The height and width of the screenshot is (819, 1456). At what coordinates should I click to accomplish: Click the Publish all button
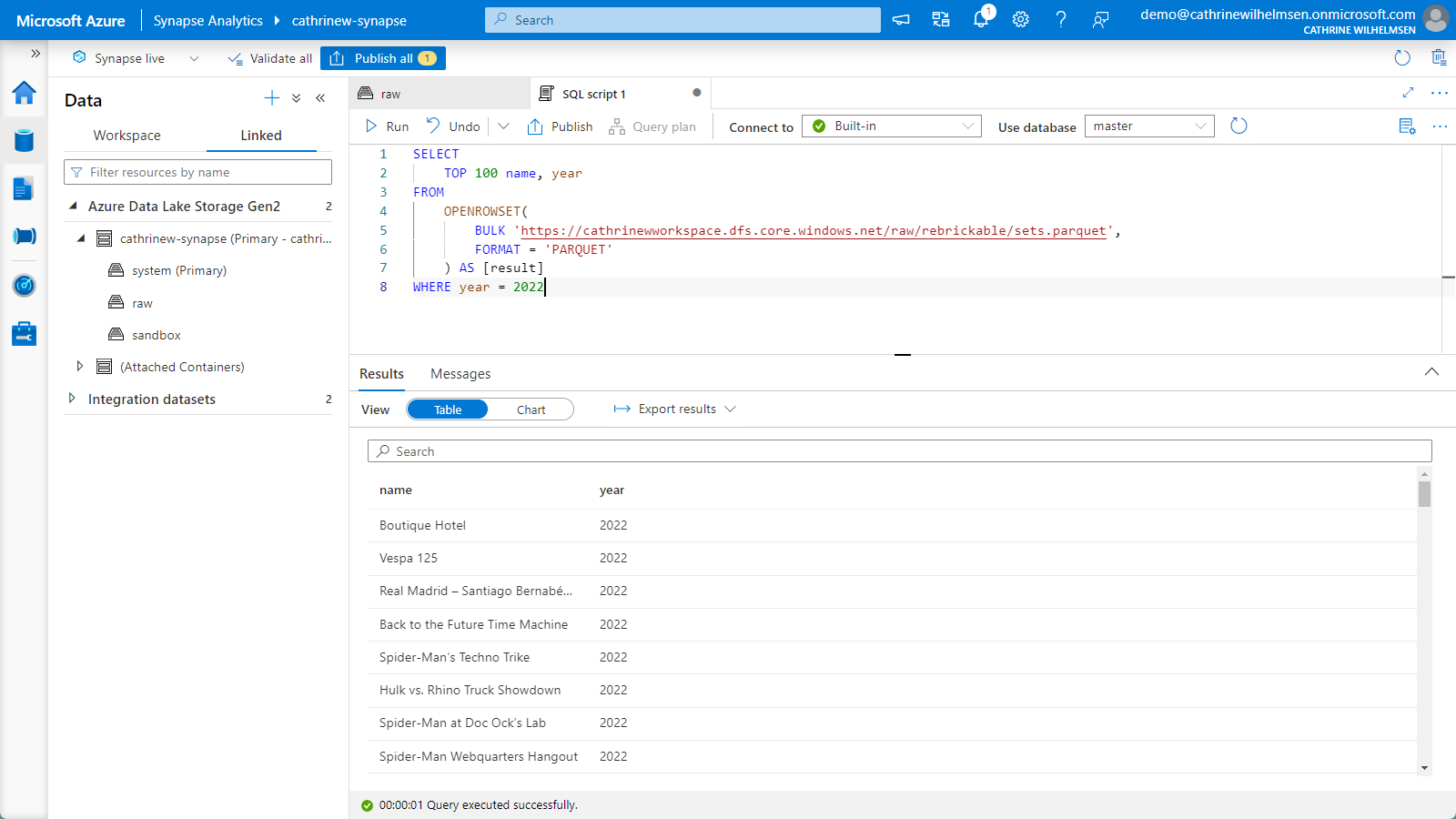click(383, 58)
